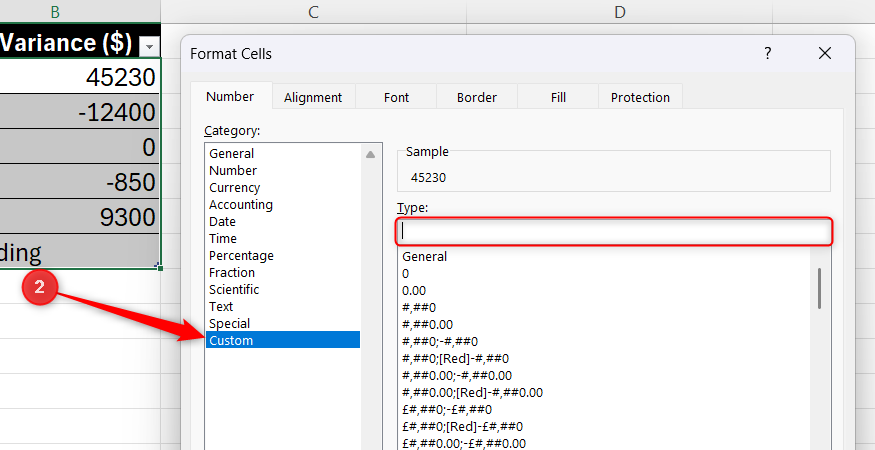Choose the £#,##0;-£#,##0 format code
Screen dimensions: 875x450
[x=606, y=410]
